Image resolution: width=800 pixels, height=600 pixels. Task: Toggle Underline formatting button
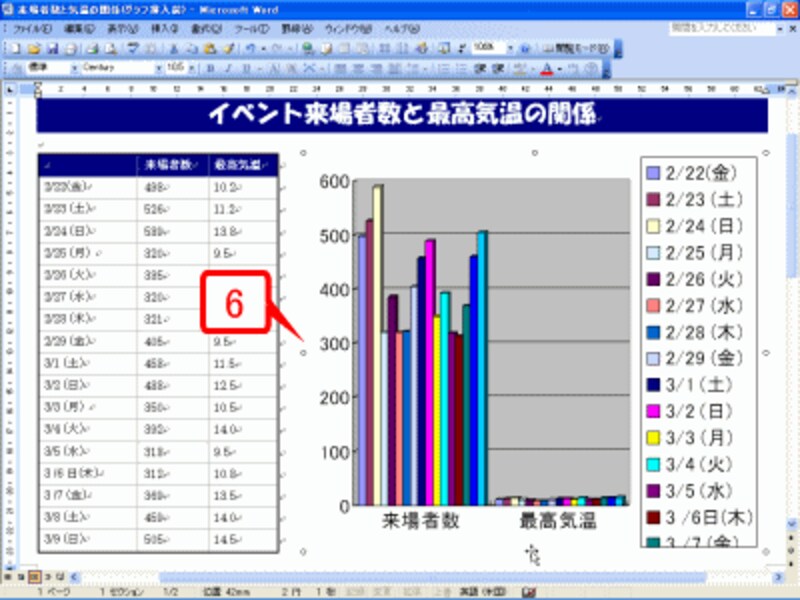pyautogui.click(x=245, y=69)
